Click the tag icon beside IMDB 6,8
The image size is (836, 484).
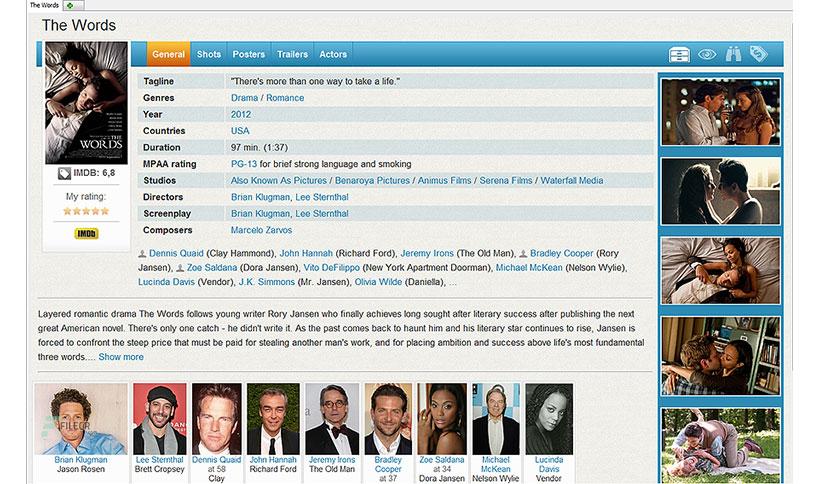click(x=65, y=173)
